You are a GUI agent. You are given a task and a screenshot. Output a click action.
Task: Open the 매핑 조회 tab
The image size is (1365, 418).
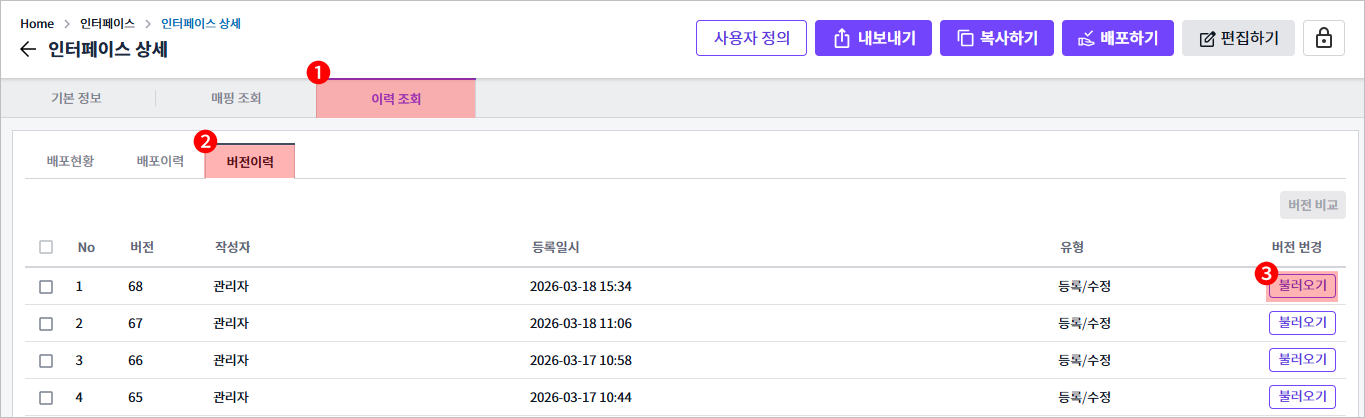(x=236, y=98)
